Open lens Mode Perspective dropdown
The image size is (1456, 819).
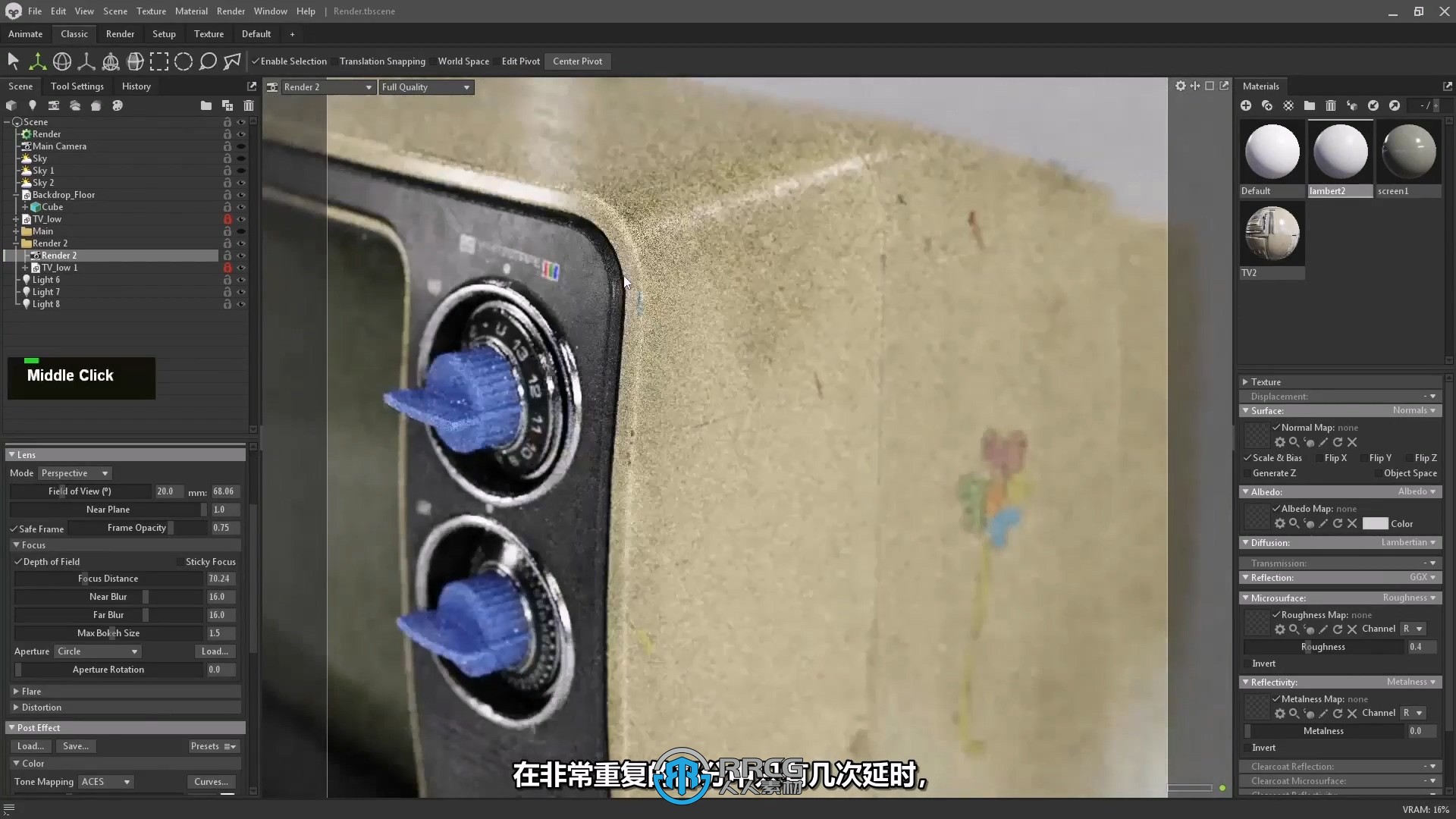pos(74,473)
